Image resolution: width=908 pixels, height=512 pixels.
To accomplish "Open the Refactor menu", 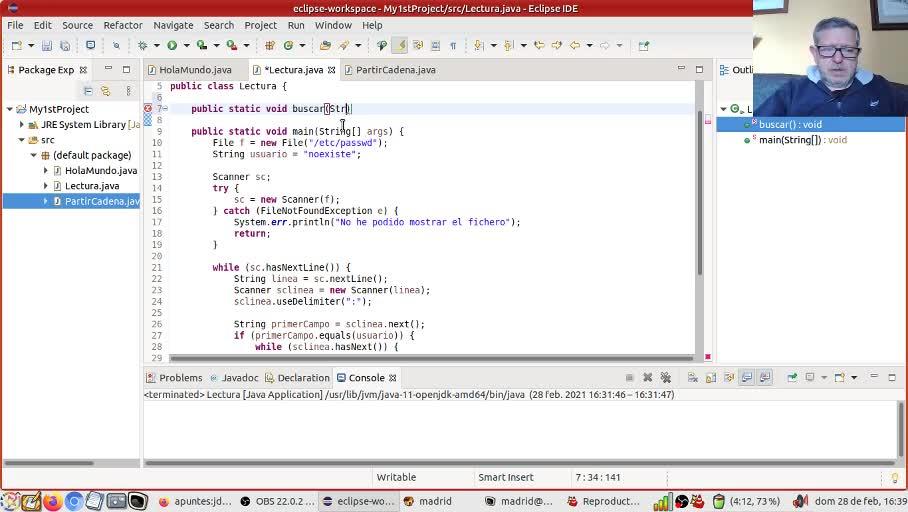I will (x=122, y=25).
